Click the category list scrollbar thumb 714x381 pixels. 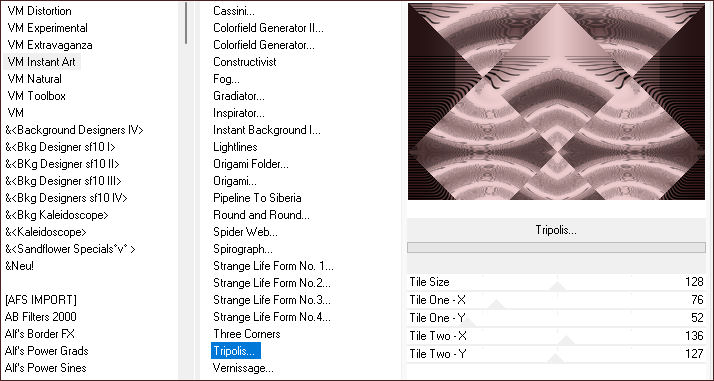pyautogui.click(x=186, y=23)
